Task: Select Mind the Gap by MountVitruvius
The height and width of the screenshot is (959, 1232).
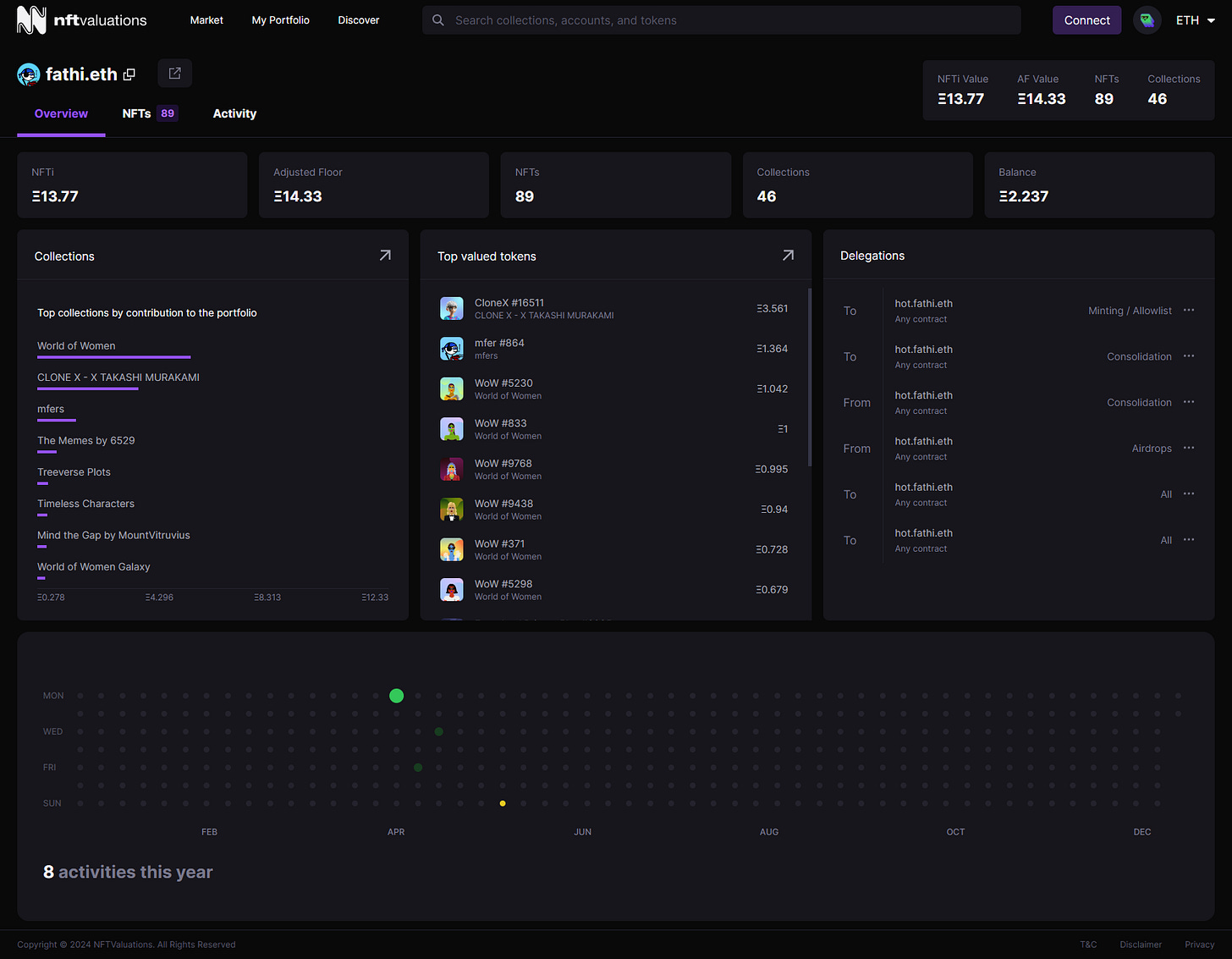Action: 113,535
